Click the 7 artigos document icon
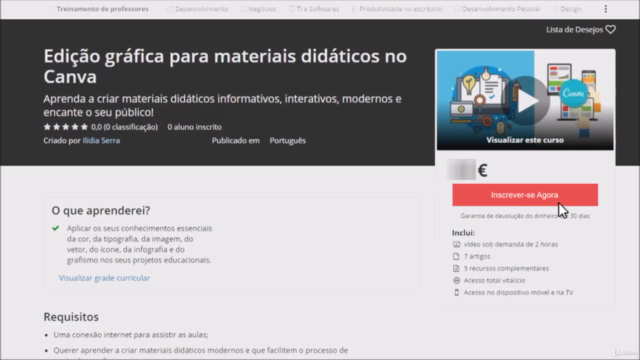 click(x=456, y=256)
